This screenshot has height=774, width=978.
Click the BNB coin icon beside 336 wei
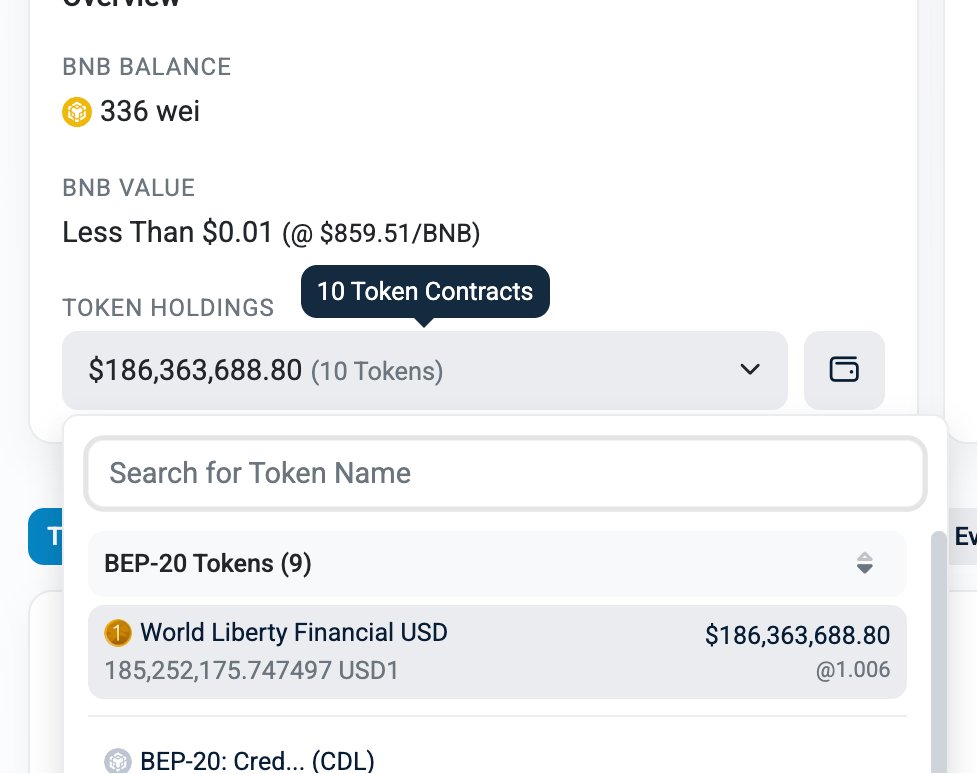click(x=77, y=112)
